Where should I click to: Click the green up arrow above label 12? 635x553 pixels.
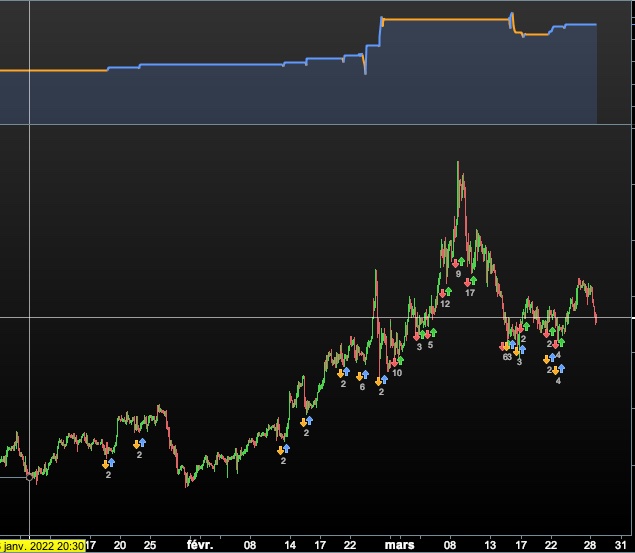pyautogui.click(x=448, y=291)
